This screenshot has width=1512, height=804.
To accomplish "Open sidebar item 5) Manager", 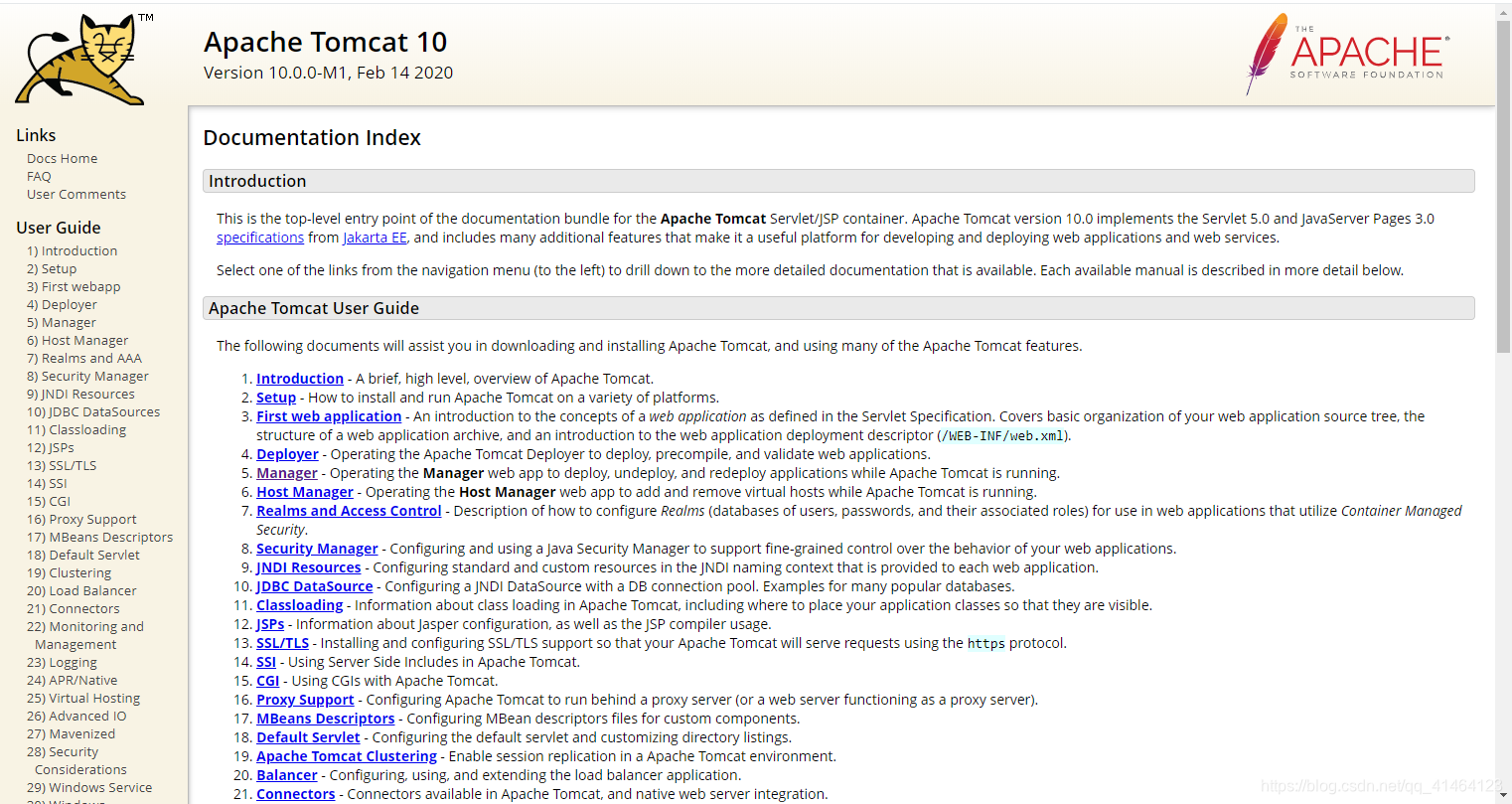I will (x=62, y=322).
